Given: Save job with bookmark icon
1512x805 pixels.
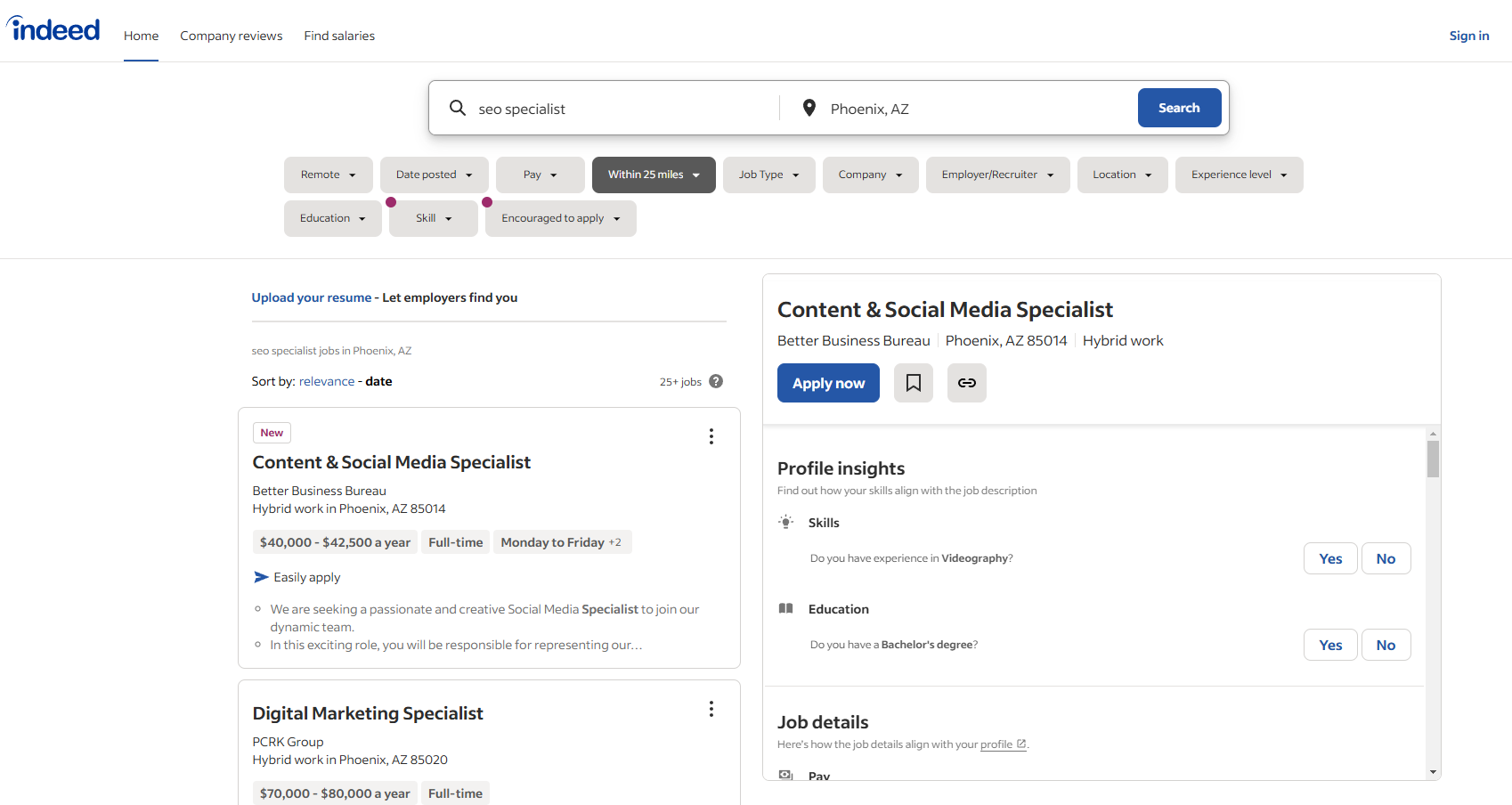Looking at the screenshot, I should point(913,383).
